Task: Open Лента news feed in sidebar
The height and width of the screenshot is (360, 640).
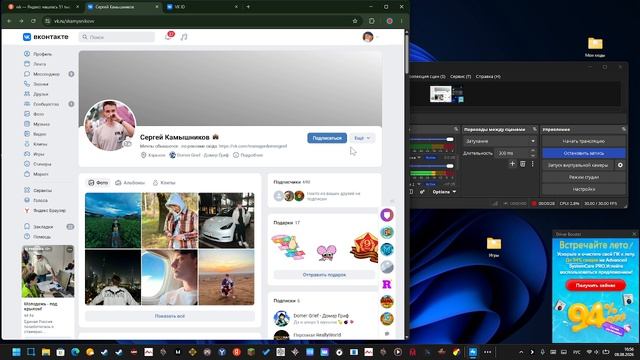Action: pyautogui.click(x=35, y=64)
